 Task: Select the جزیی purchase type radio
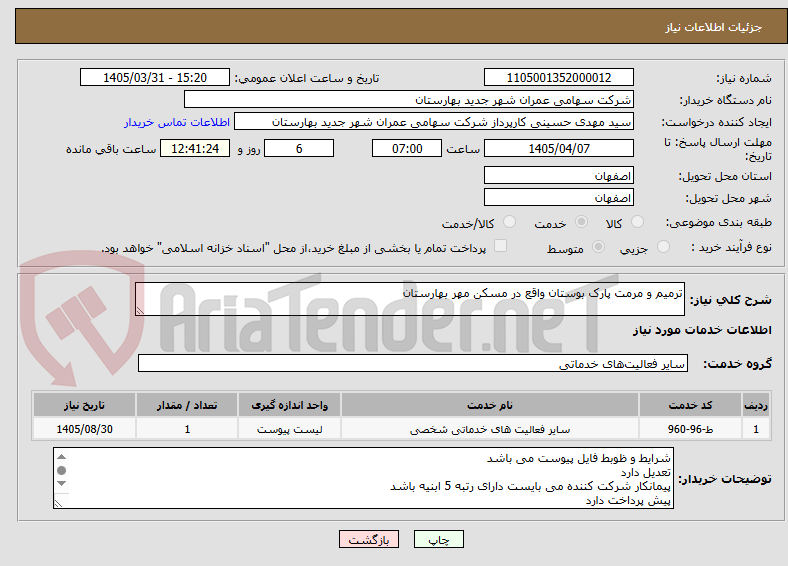tap(663, 246)
